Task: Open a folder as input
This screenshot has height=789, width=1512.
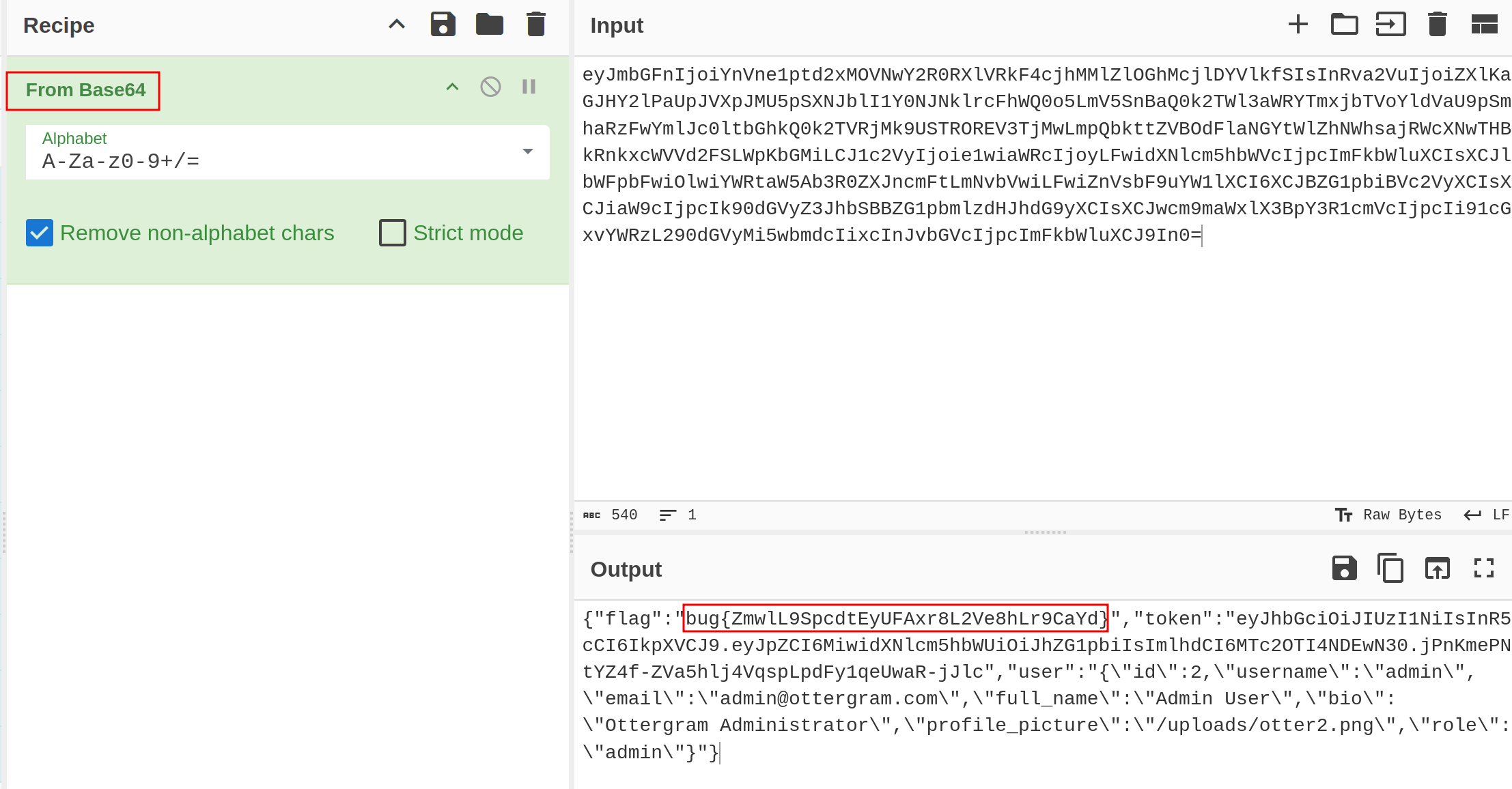Action: pos(1344,25)
